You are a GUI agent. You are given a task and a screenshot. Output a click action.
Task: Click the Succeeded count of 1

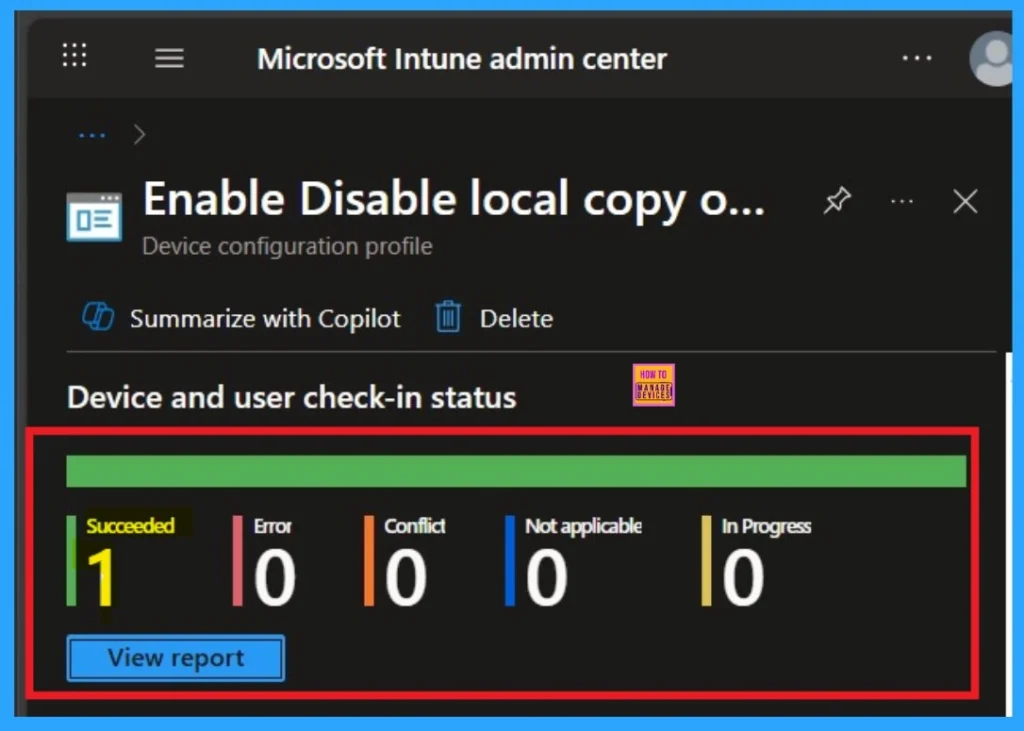[101, 577]
